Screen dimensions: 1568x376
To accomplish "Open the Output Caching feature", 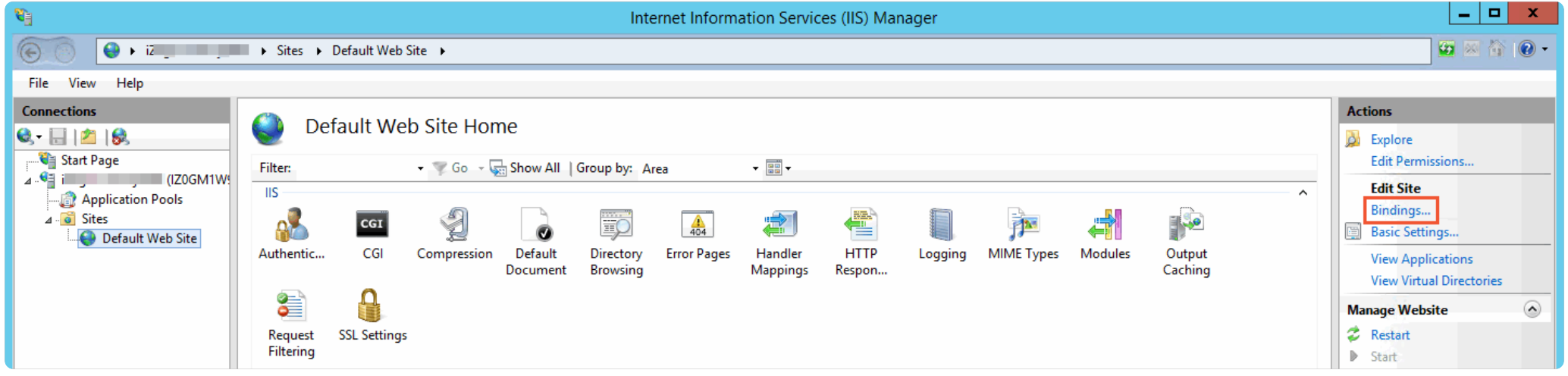I will [1186, 226].
